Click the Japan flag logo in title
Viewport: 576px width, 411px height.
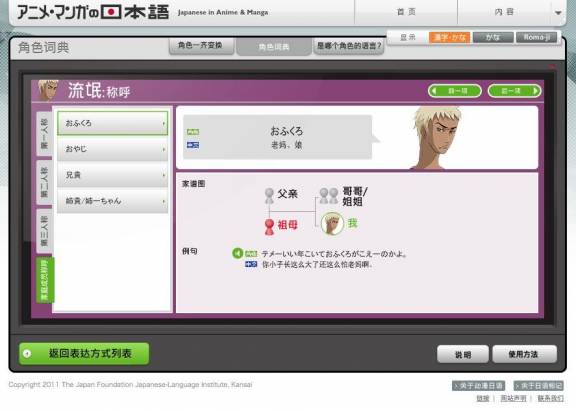(111, 12)
